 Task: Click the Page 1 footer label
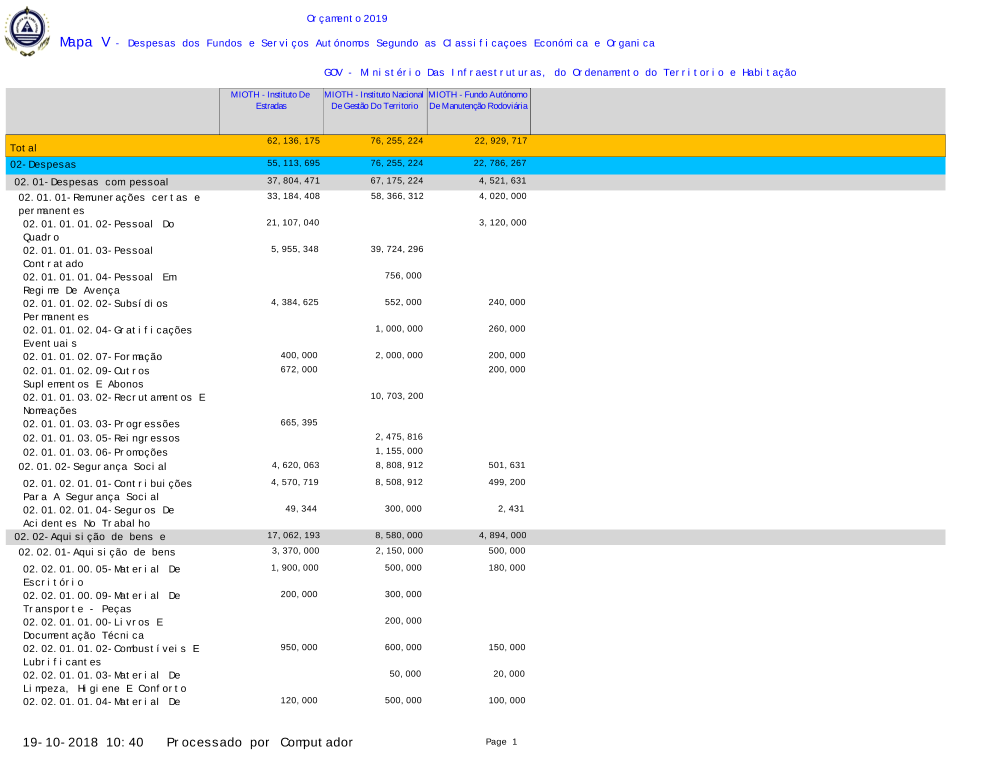pyautogui.click(x=501, y=742)
